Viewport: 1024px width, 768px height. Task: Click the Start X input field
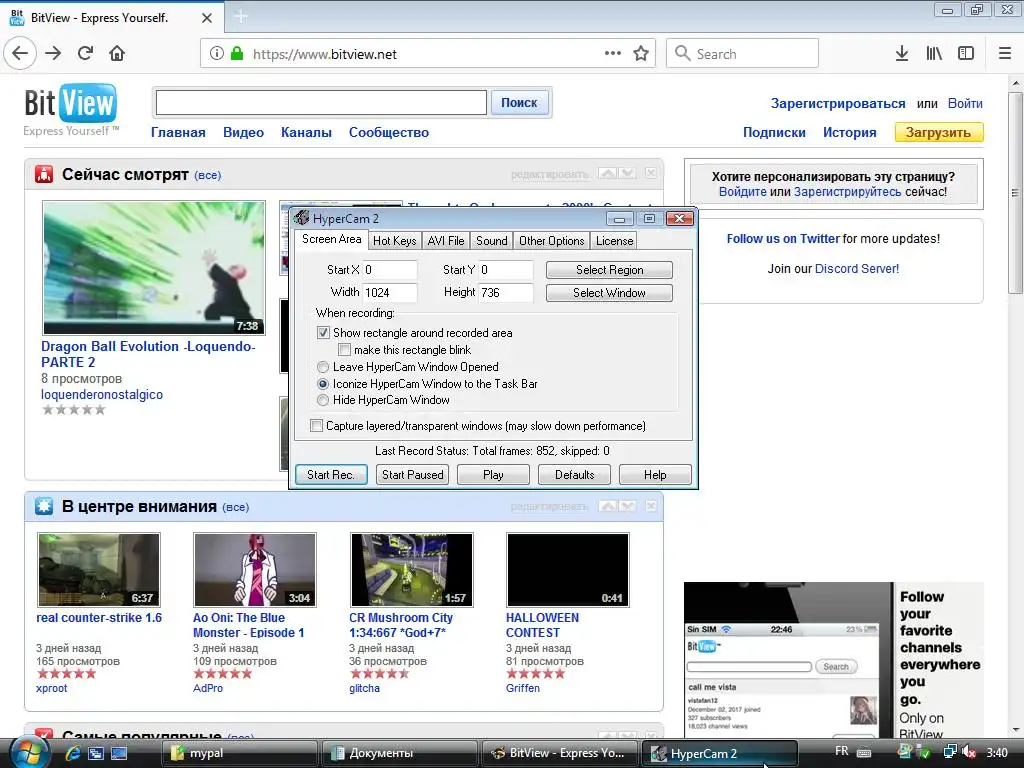[x=390, y=270]
